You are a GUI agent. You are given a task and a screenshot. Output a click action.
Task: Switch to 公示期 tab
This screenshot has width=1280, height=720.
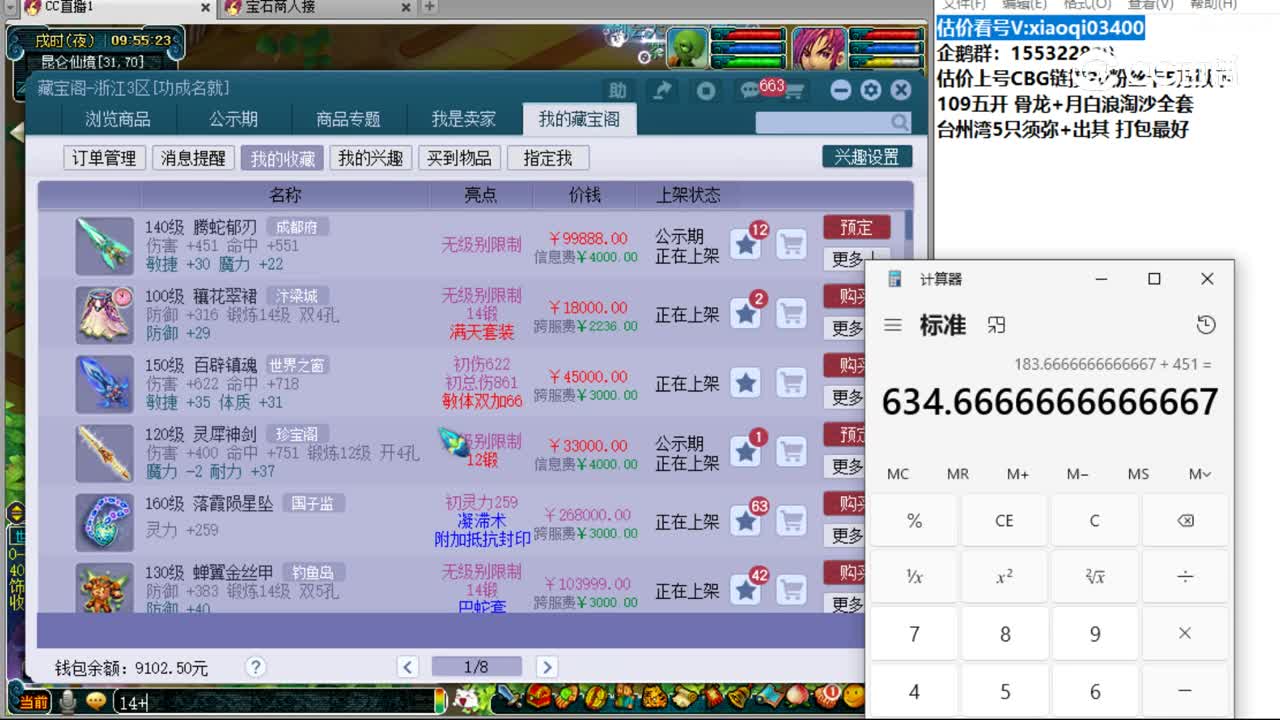coord(233,119)
